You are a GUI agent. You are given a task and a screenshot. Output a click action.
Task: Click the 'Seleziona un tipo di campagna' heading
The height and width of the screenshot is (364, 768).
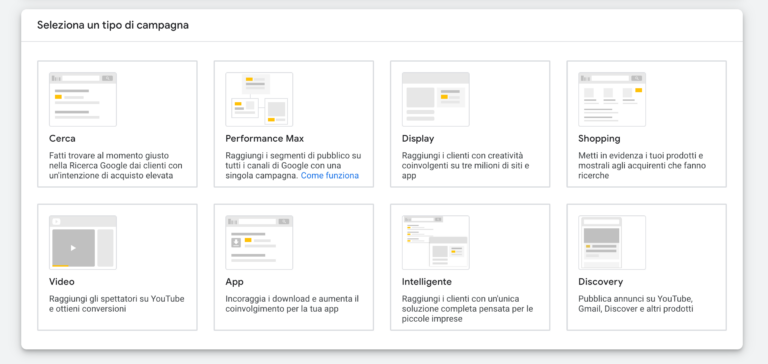pyautogui.click(x=113, y=25)
